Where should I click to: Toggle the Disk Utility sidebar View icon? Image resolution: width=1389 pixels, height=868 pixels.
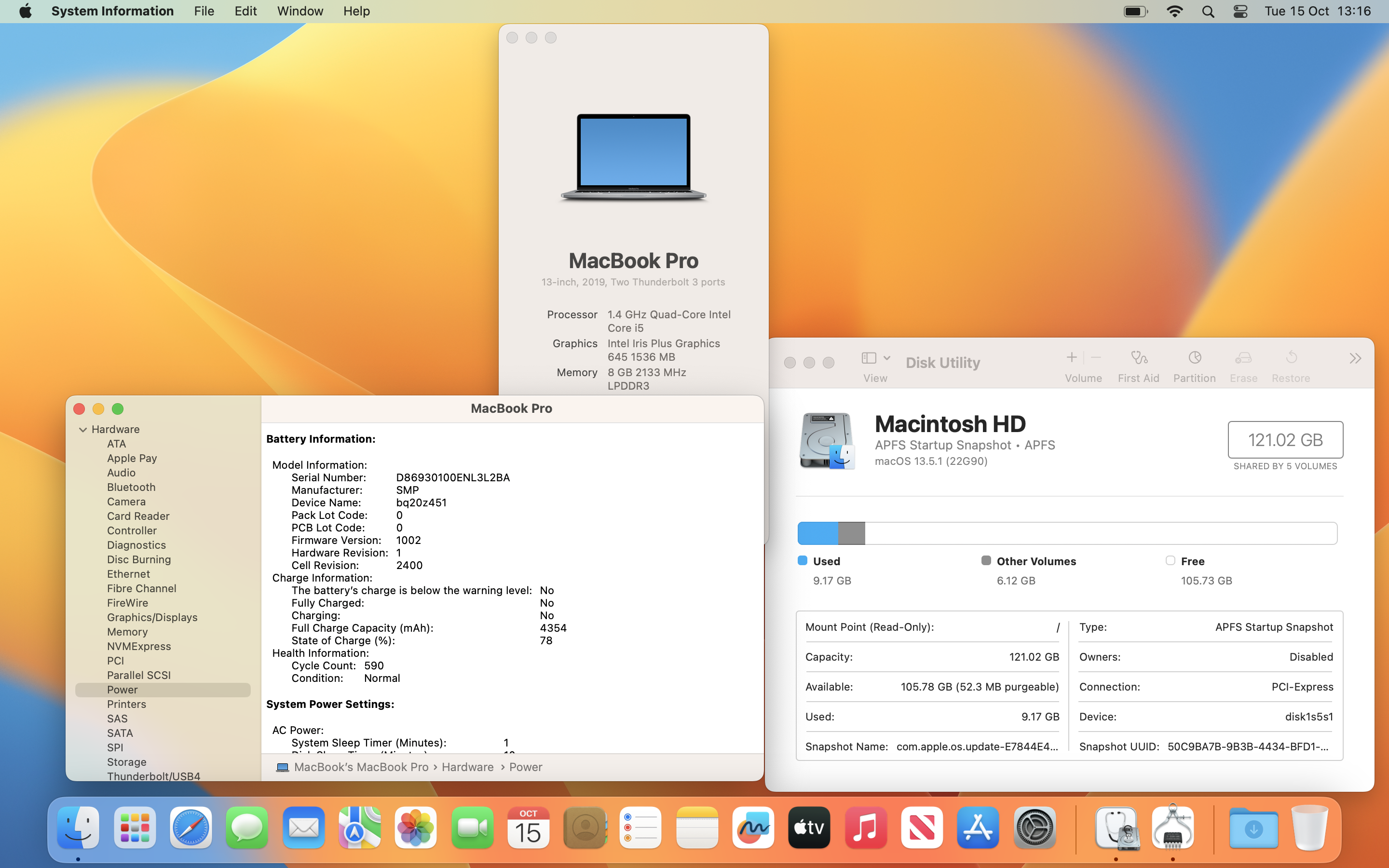(869, 358)
